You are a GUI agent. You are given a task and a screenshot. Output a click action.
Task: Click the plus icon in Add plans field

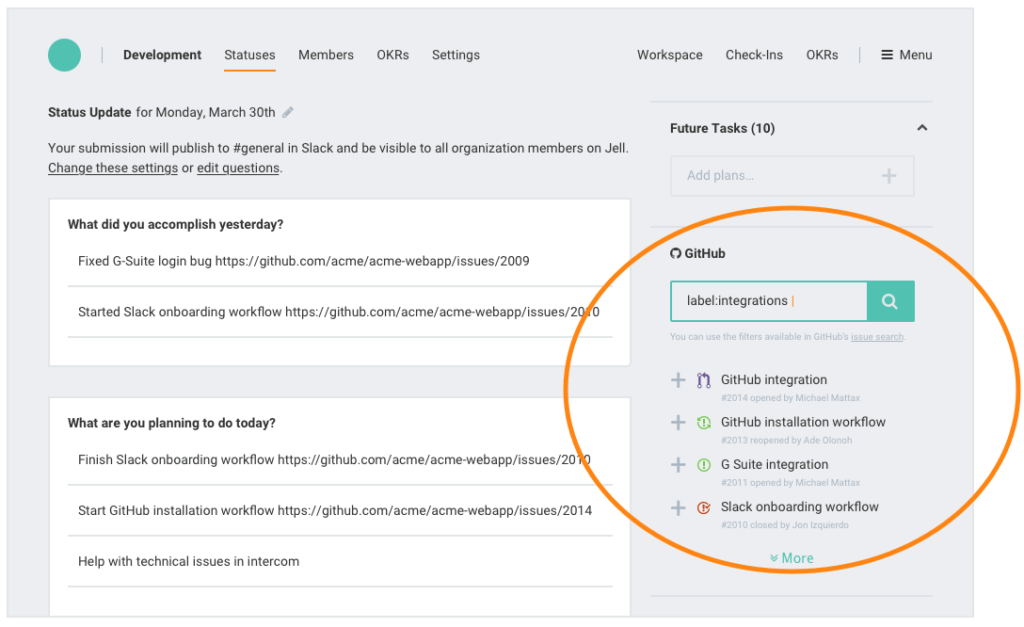[888, 176]
